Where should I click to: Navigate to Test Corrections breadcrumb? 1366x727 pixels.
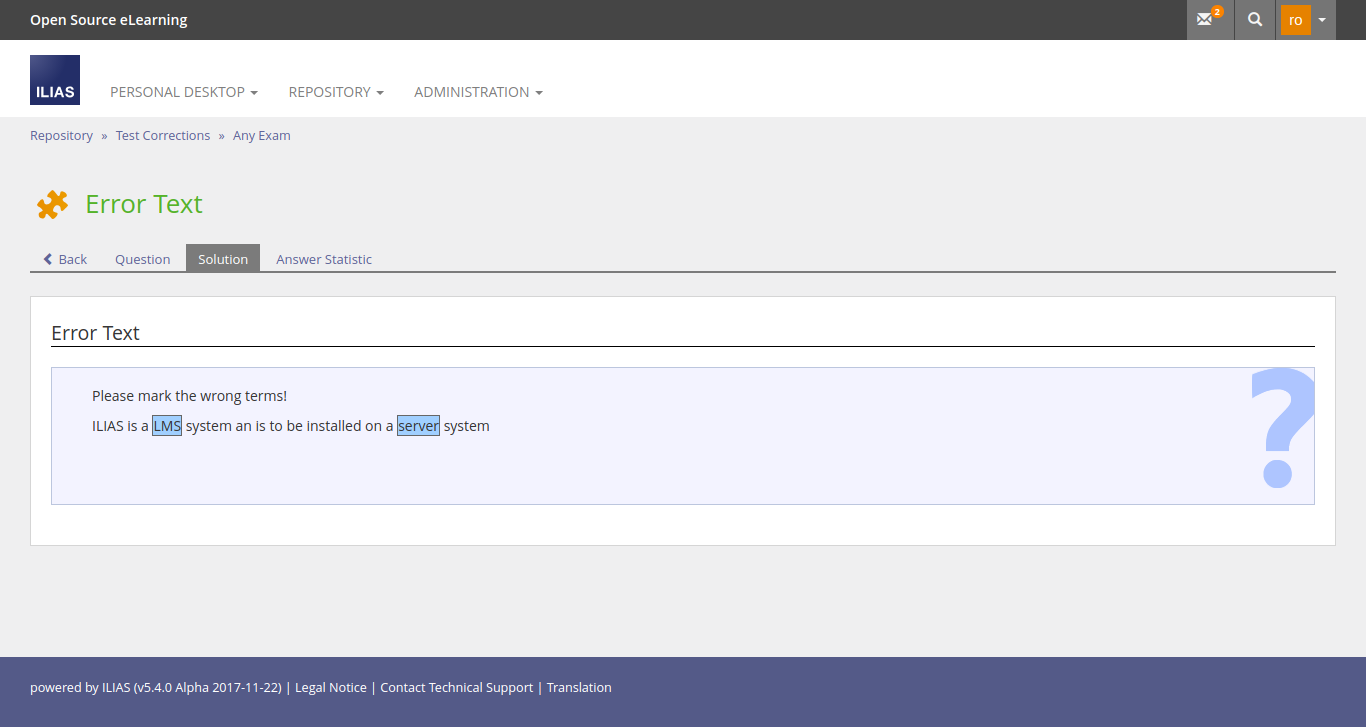pyautogui.click(x=163, y=136)
